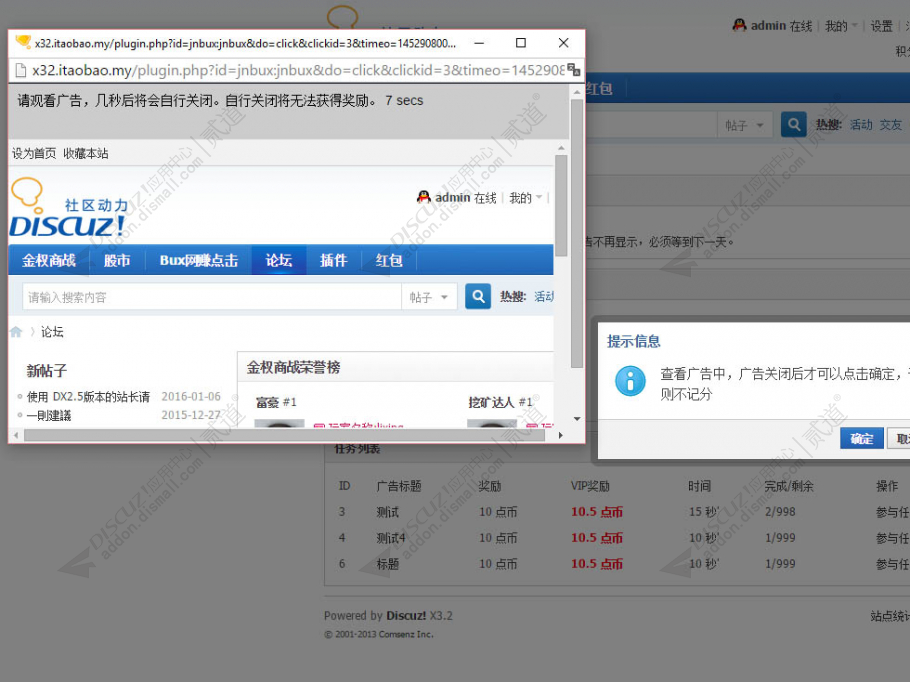Open the 股市 nav tab

117,260
